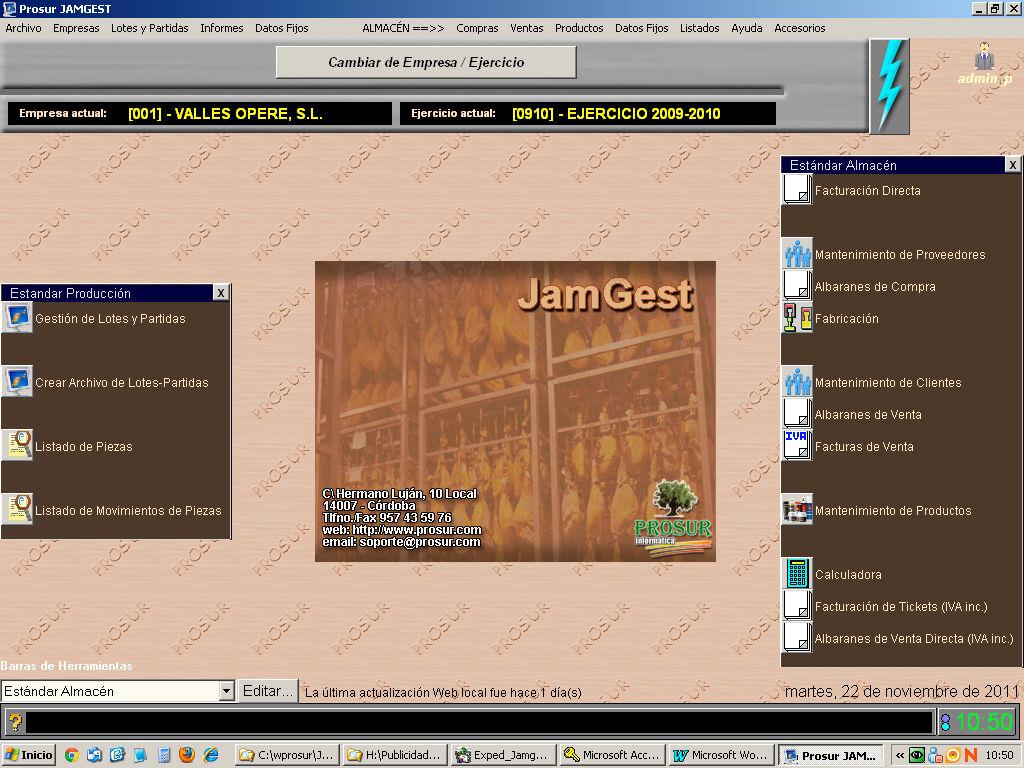Open the Lotes y Partidas menu
This screenshot has width=1024, height=768.
(150, 28)
